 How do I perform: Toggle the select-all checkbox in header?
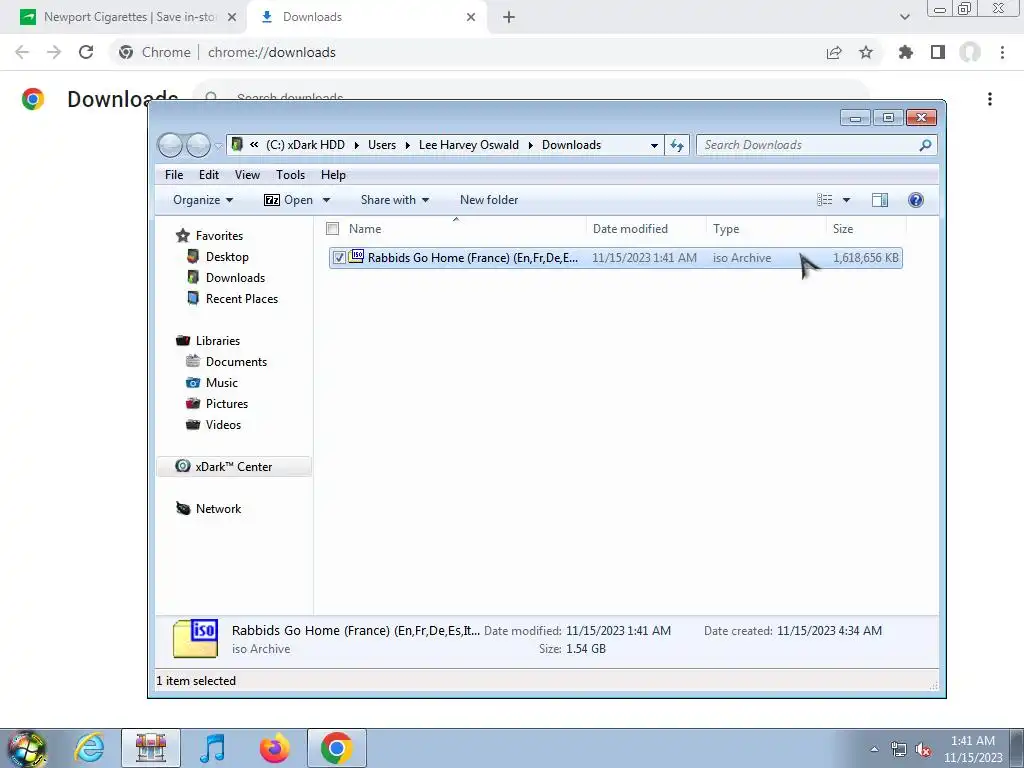[332, 229]
